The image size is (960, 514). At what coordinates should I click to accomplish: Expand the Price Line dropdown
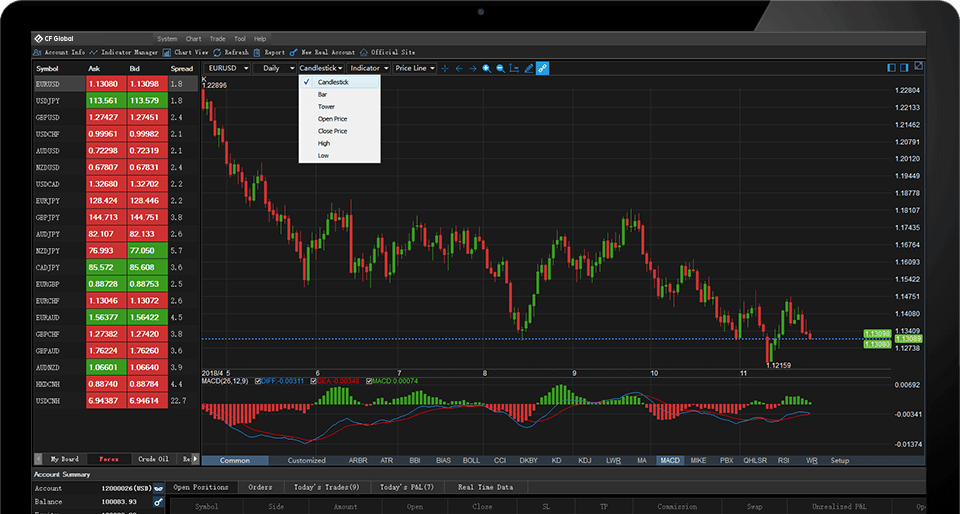point(415,69)
